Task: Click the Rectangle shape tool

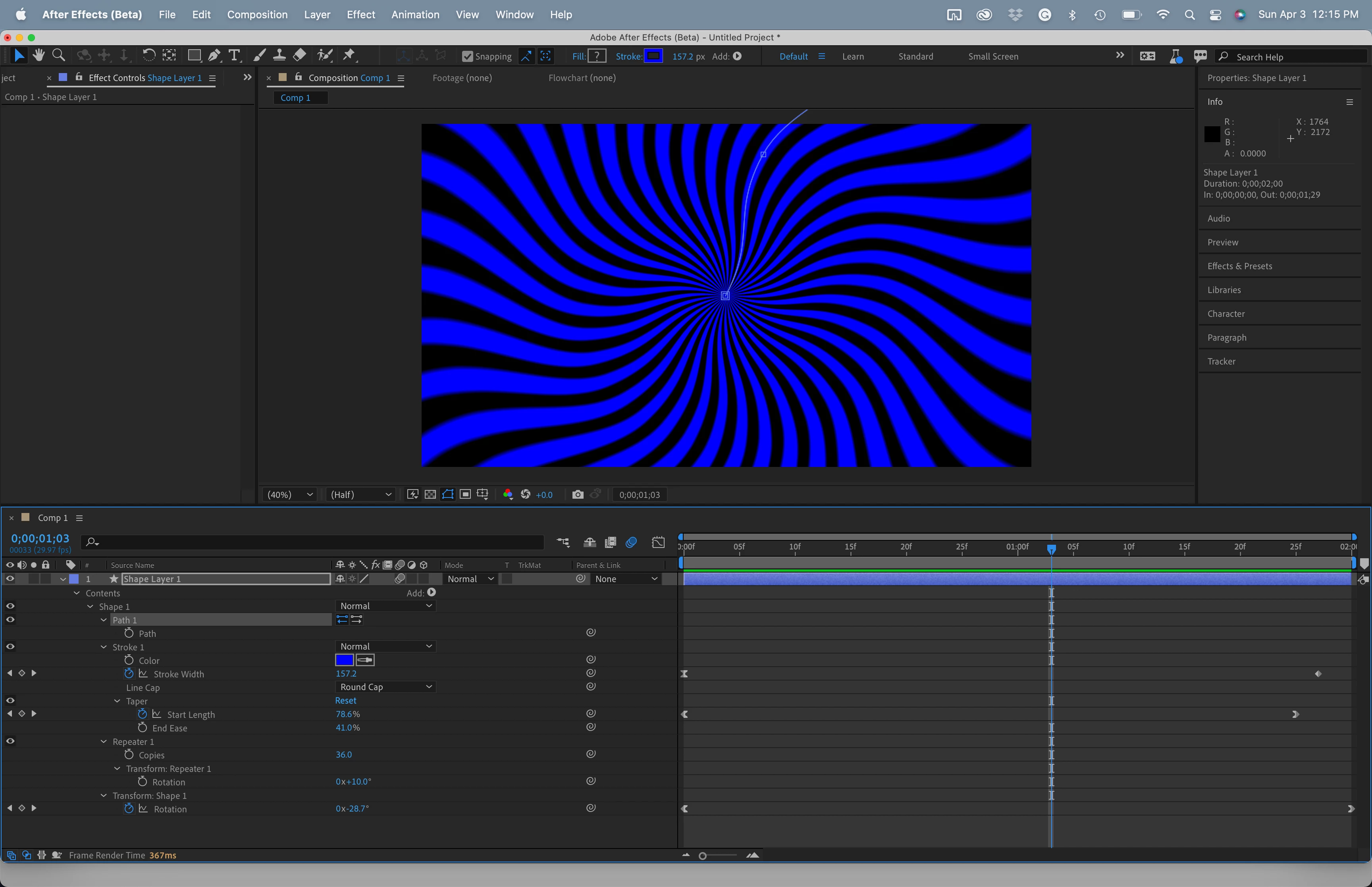Action: 194,55
